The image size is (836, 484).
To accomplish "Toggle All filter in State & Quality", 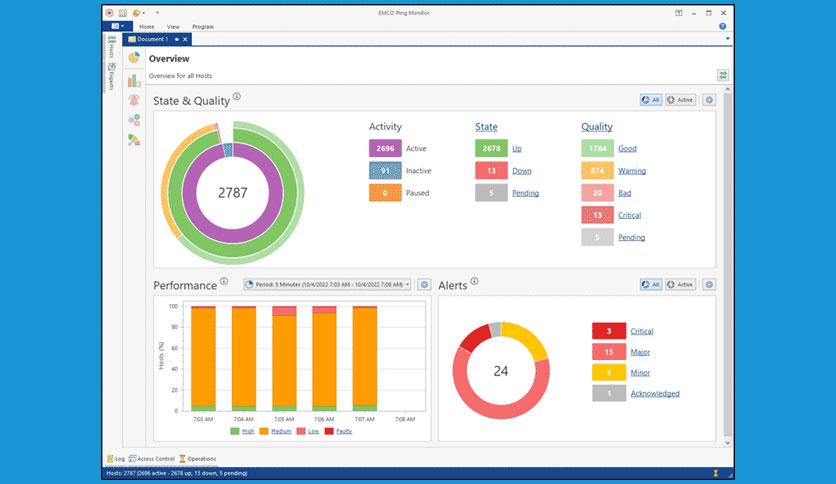I will point(651,100).
